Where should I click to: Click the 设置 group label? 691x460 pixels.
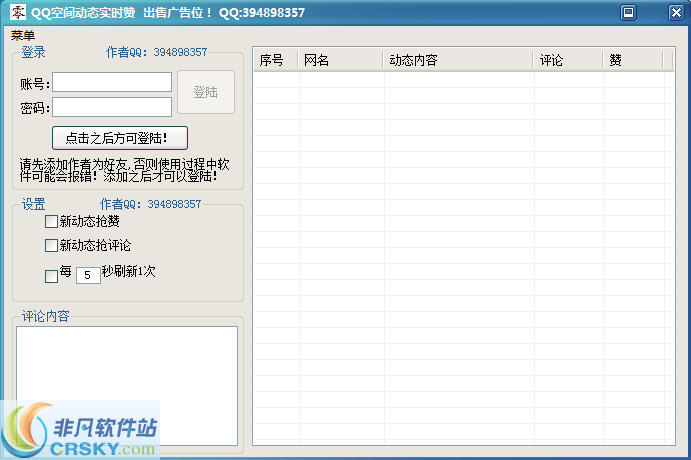click(33, 204)
